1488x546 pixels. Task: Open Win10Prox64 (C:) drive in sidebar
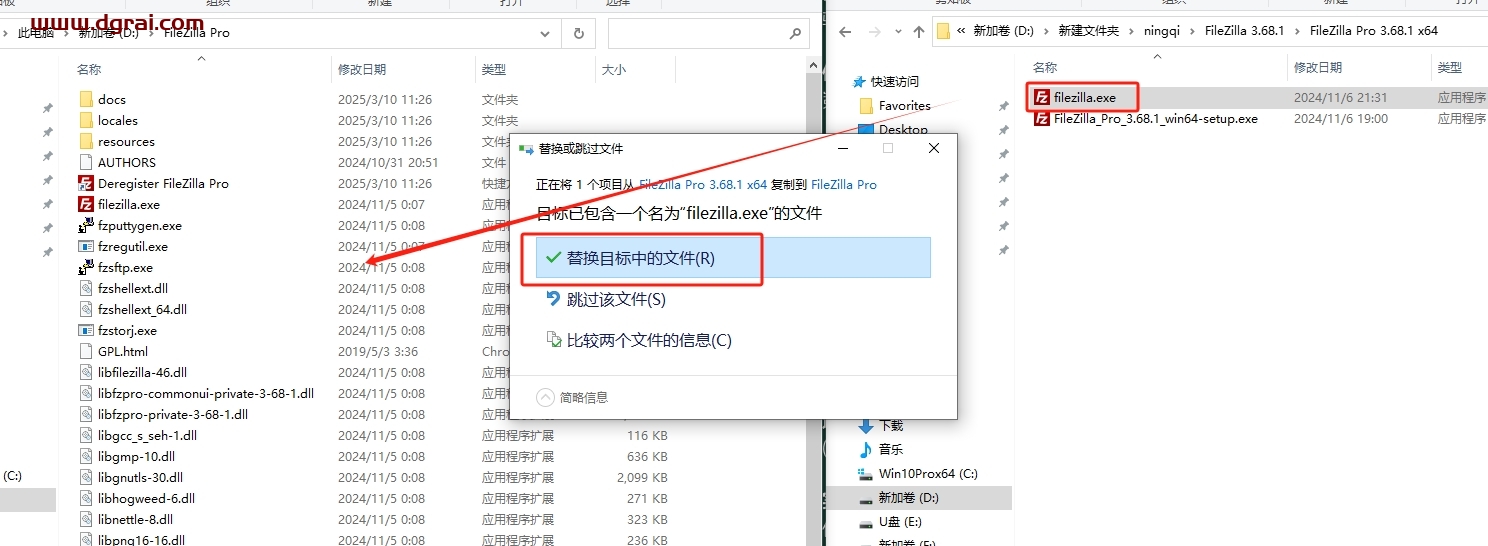pyautogui.click(x=928, y=474)
